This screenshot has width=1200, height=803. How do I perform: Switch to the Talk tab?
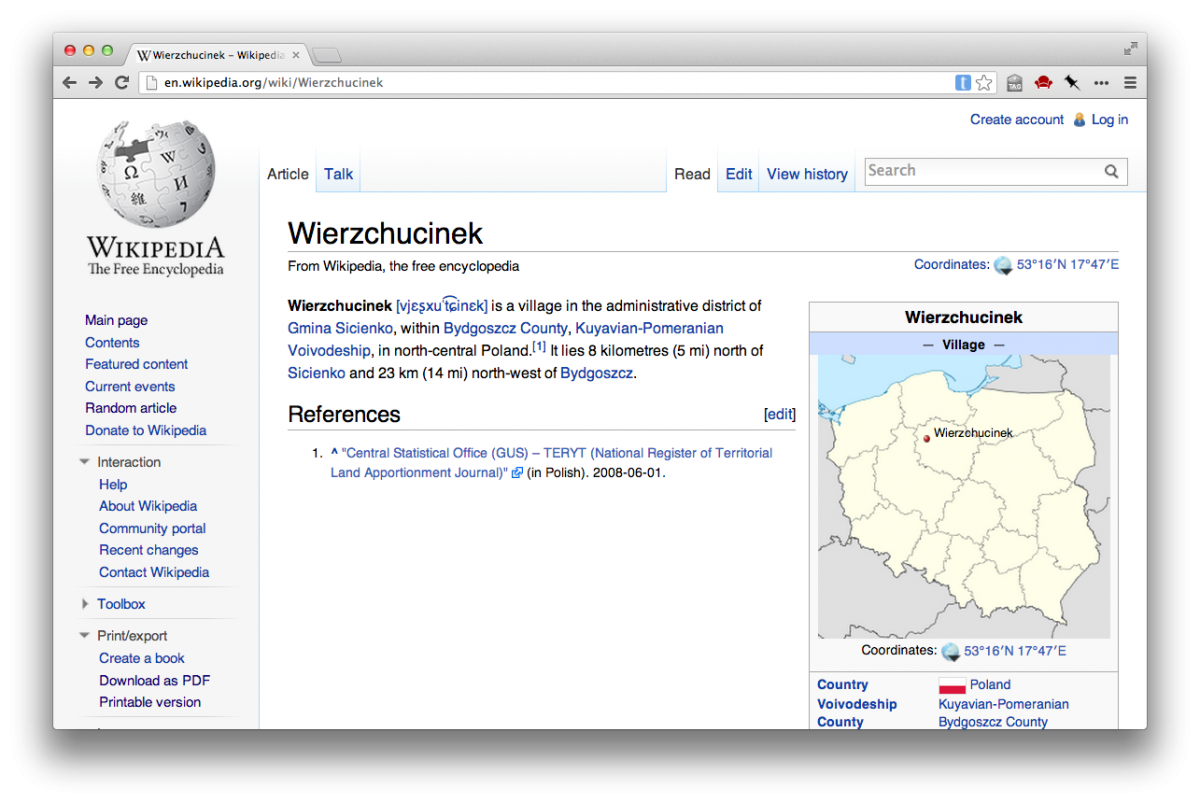(338, 174)
